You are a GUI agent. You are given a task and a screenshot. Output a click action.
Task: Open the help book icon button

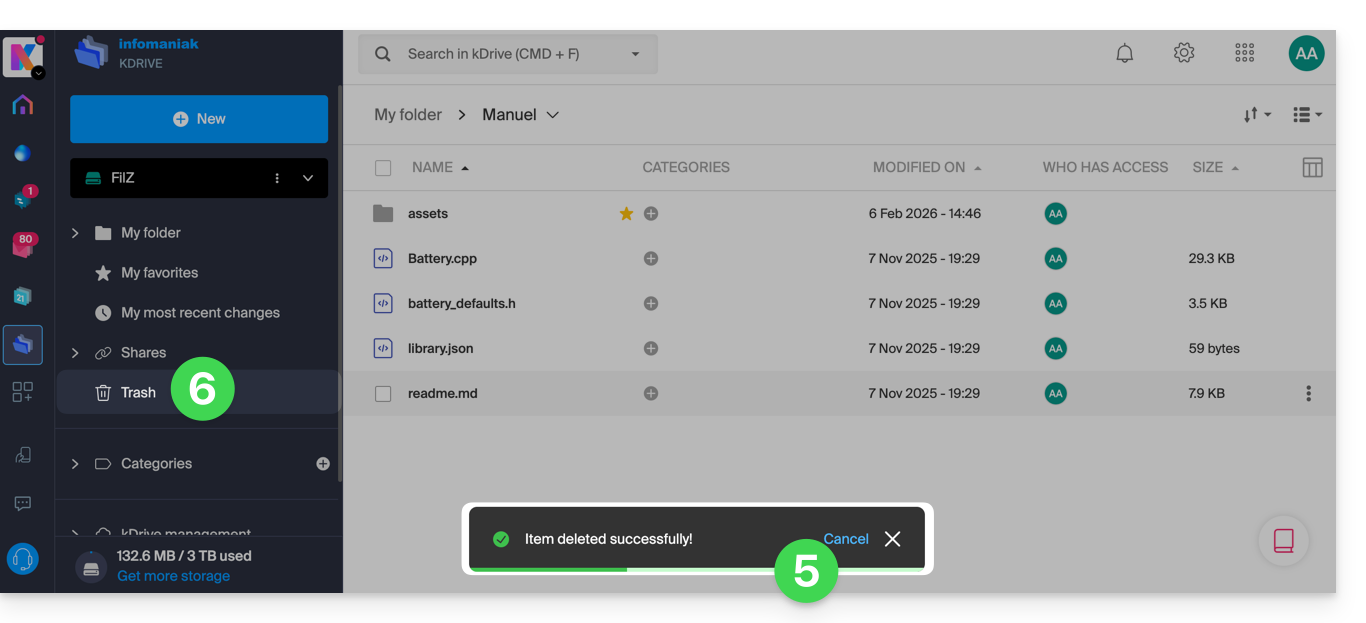pos(1283,540)
